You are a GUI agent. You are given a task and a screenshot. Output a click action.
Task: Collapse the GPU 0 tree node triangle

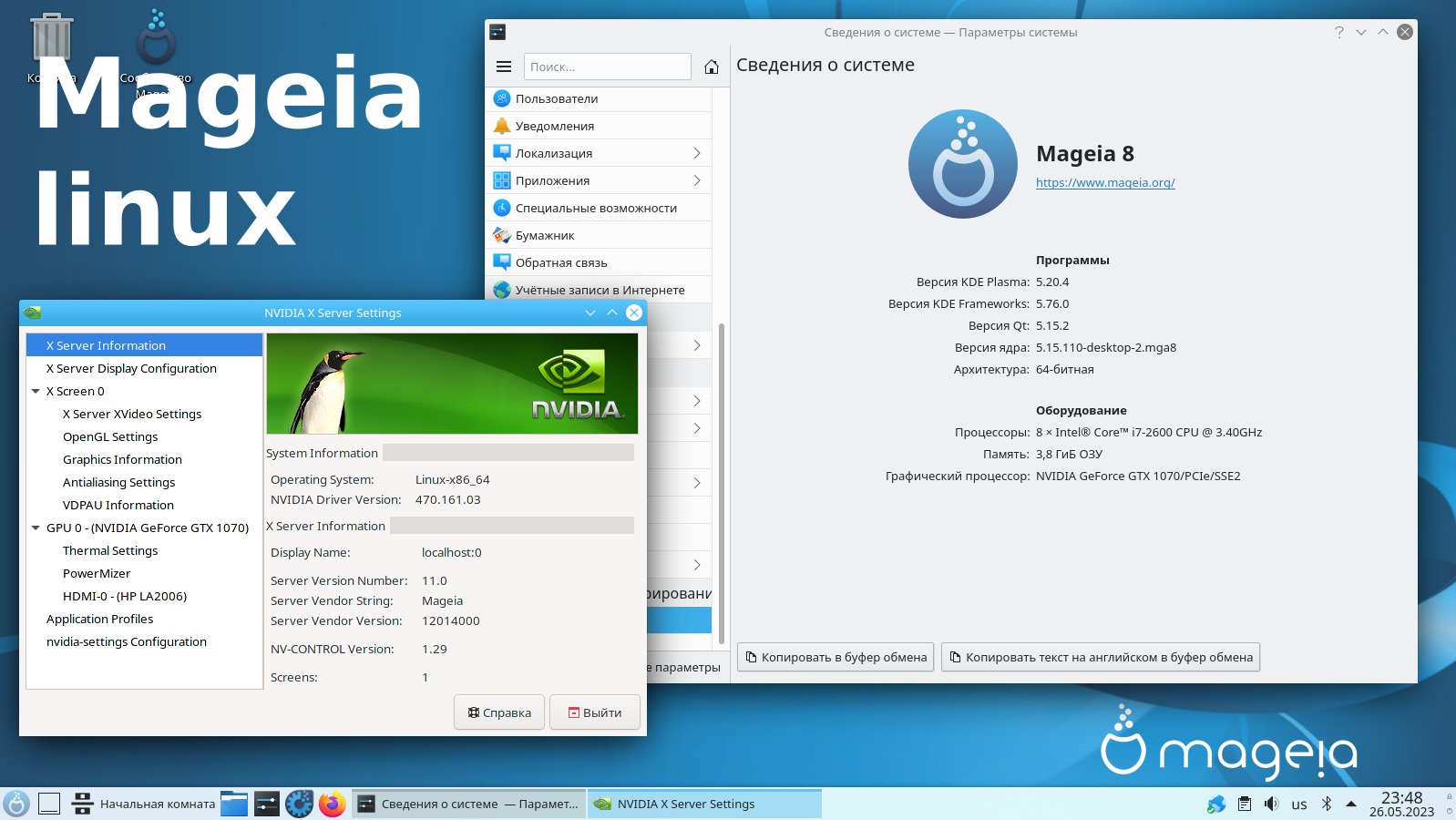point(36,528)
